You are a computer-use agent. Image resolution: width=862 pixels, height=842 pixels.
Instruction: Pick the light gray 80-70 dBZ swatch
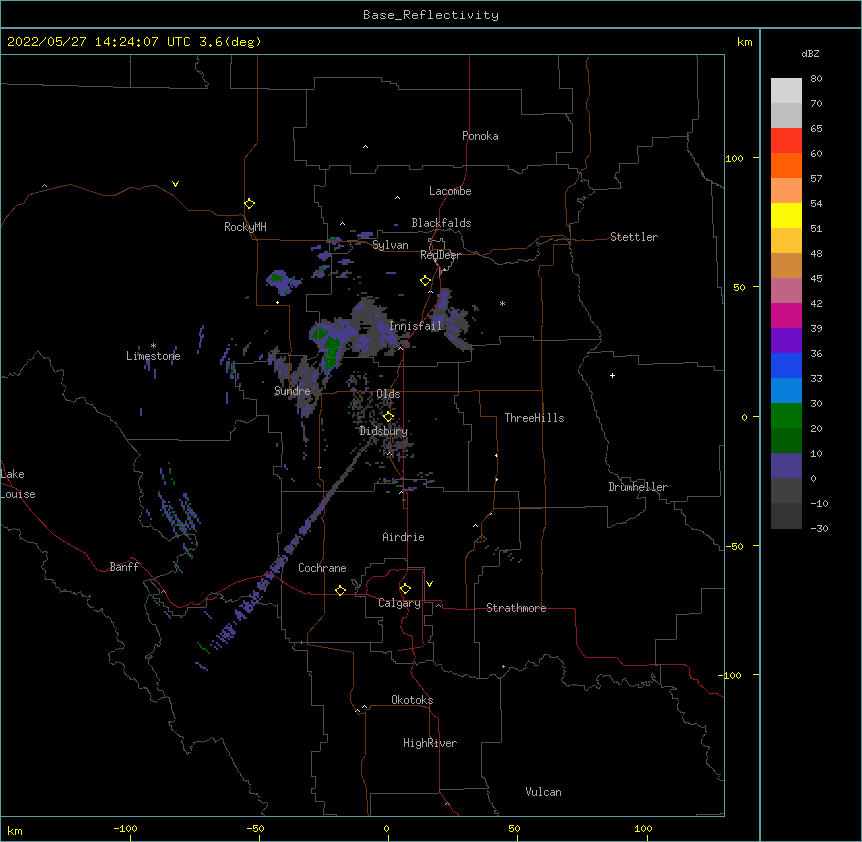[786, 91]
